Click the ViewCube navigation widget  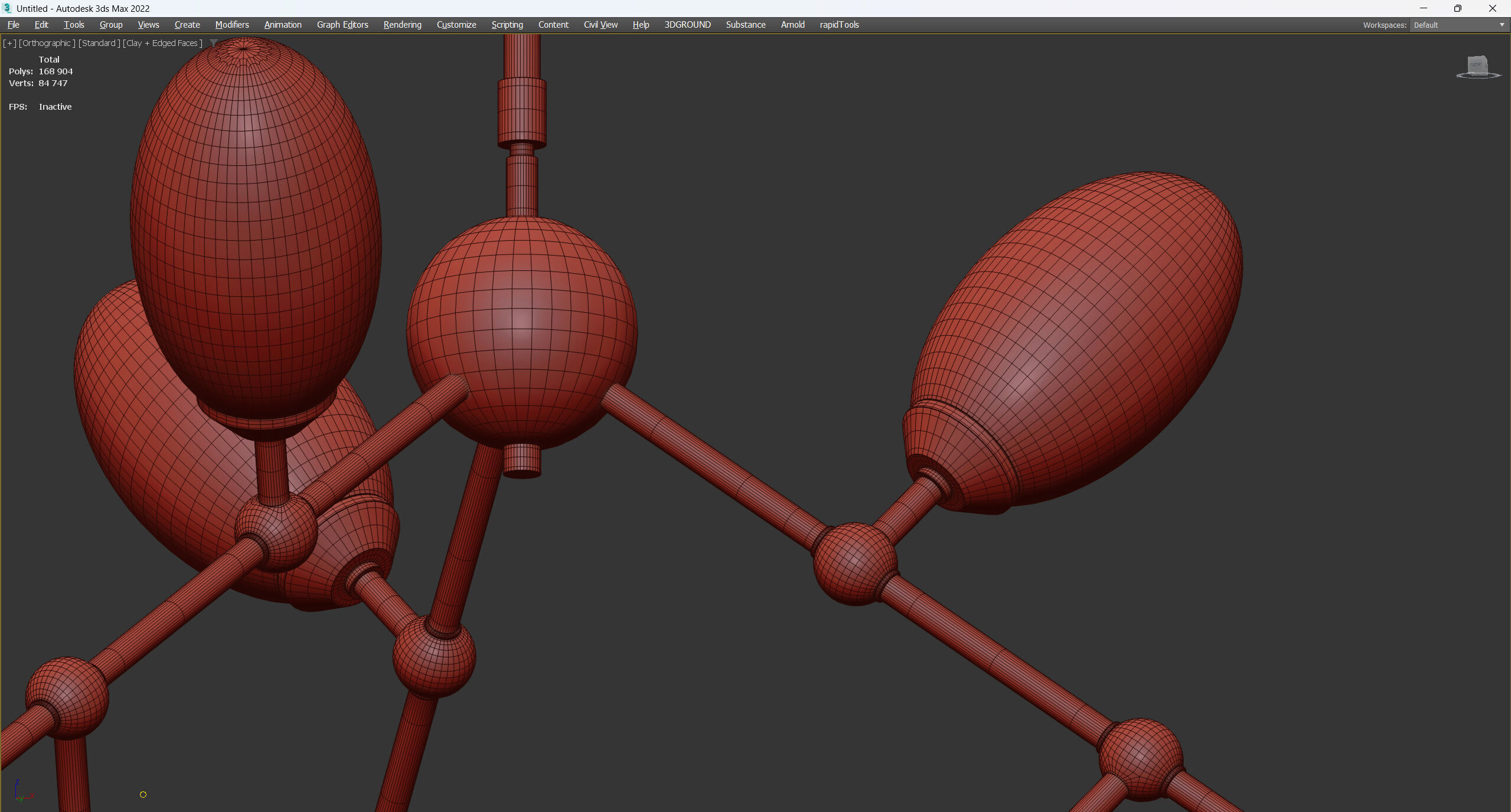click(x=1478, y=68)
